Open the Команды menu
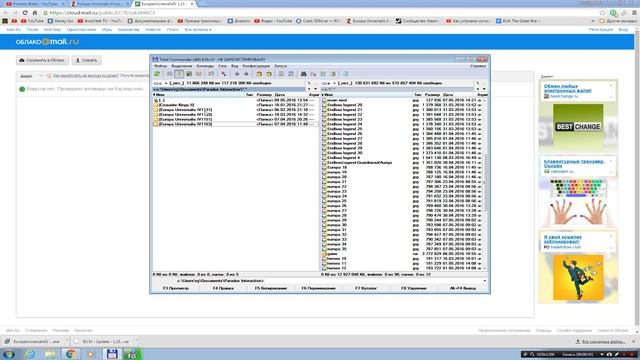 pyautogui.click(x=205, y=66)
